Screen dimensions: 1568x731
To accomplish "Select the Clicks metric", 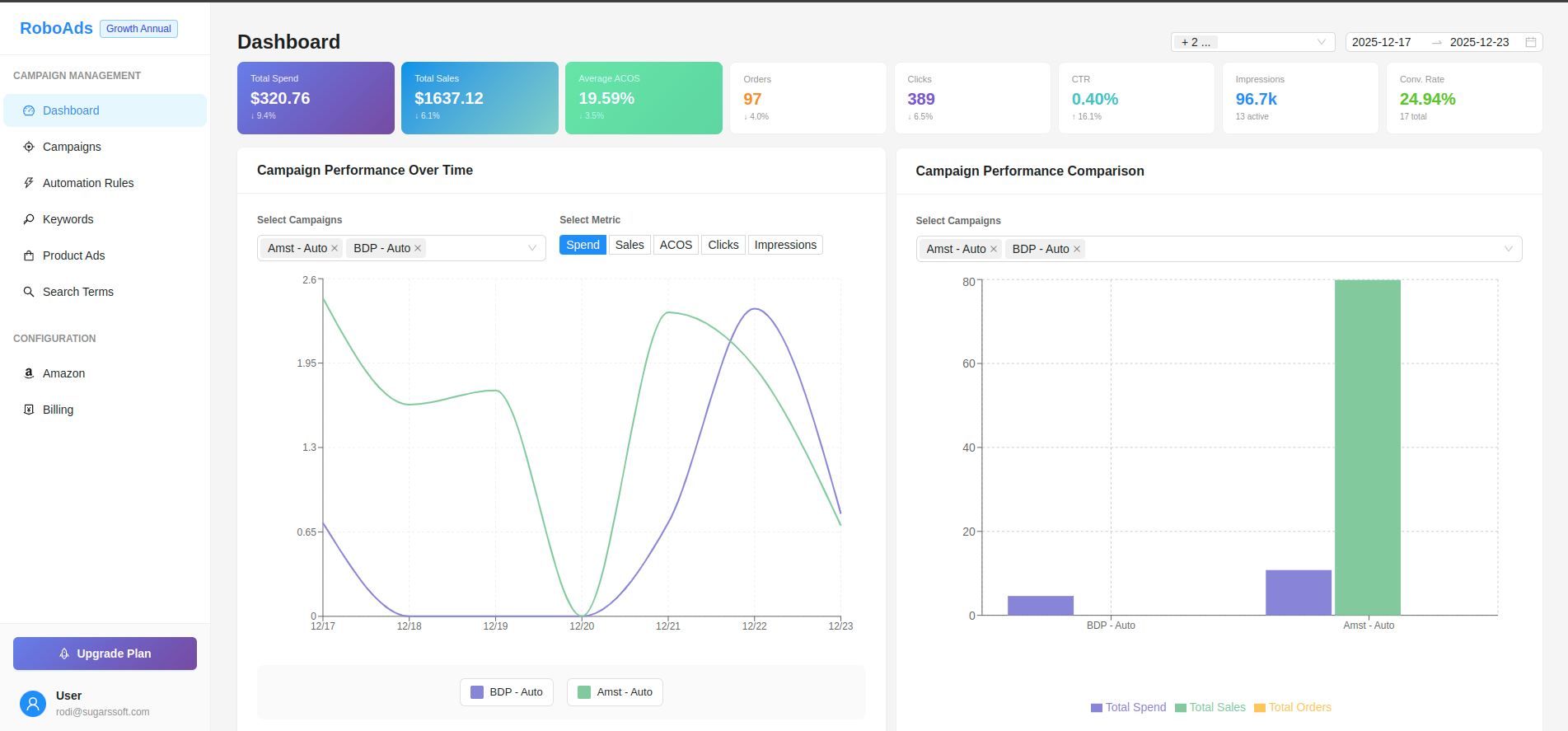I will 723,245.
